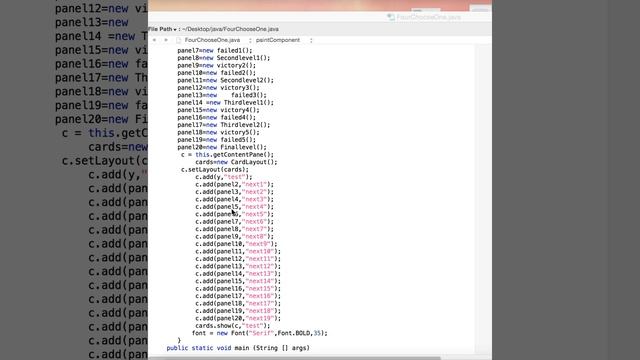Click the ~/Desktop/java/FourChooseOne.java path text
The image size is (640, 360).
(230, 29)
